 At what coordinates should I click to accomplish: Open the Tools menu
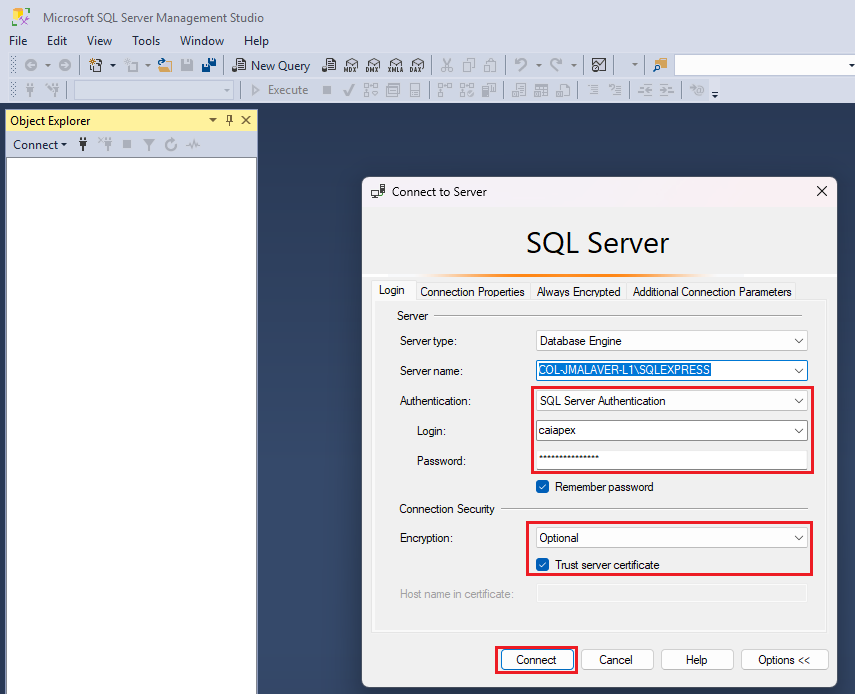coord(146,41)
